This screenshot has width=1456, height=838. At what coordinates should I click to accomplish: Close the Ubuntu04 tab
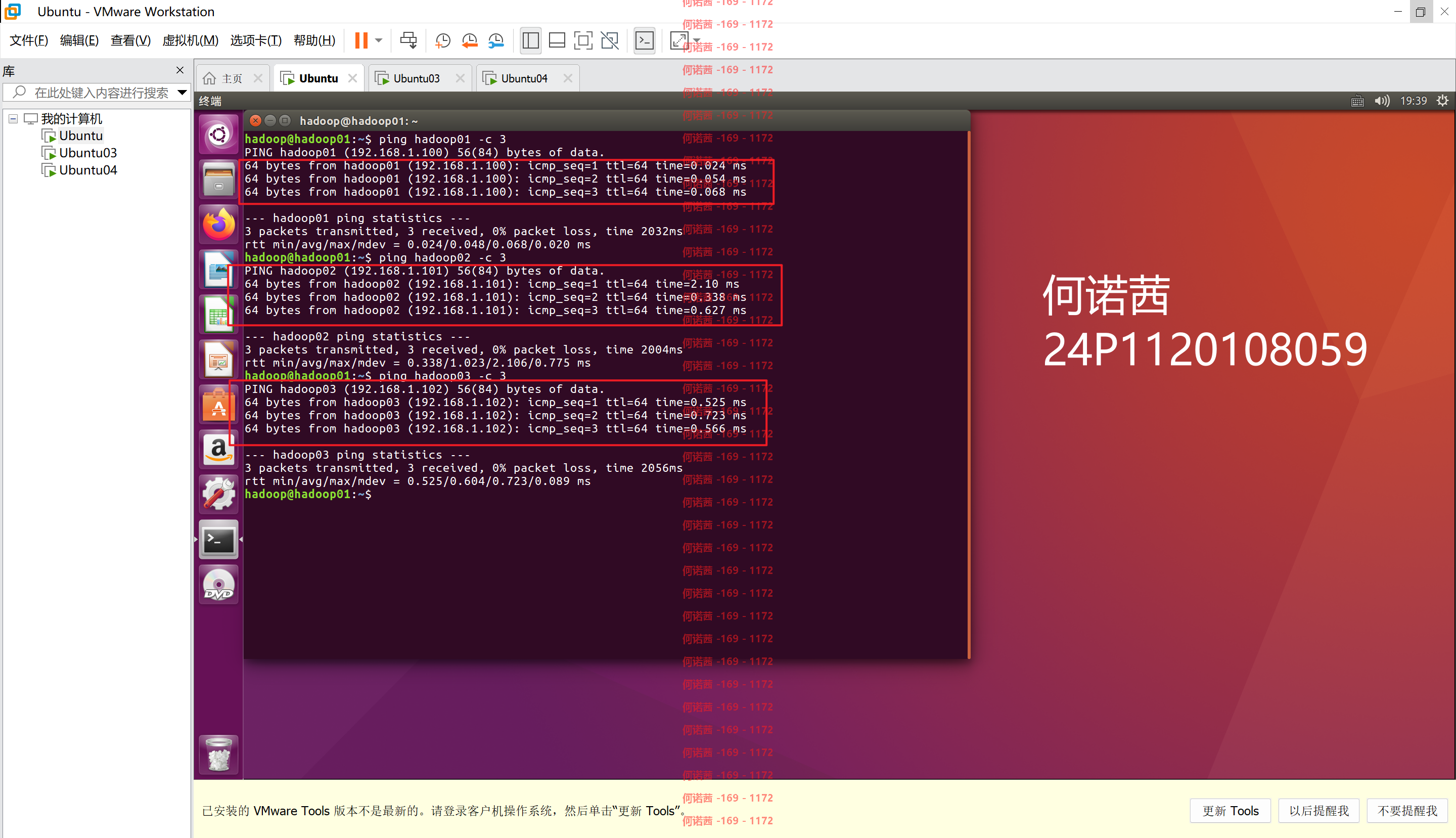click(x=568, y=78)
